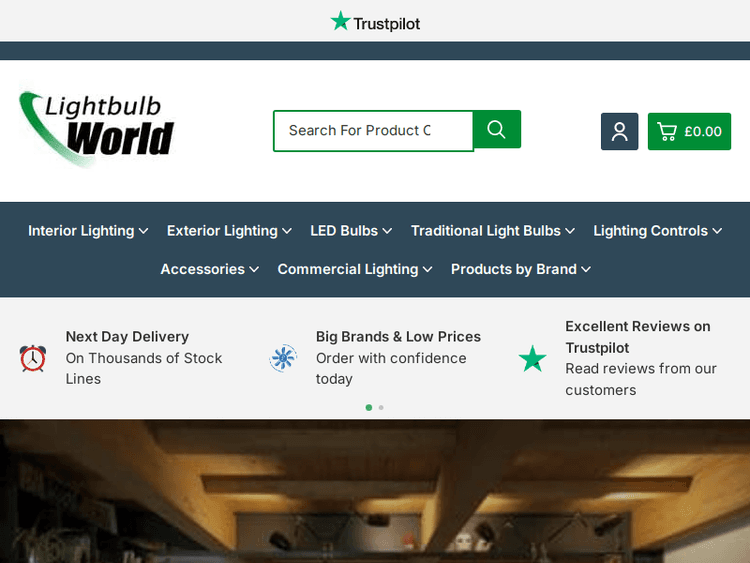The image size is (750, 563).
Task: Click the green magnifier search button
Action: click(x=496, y=129)
